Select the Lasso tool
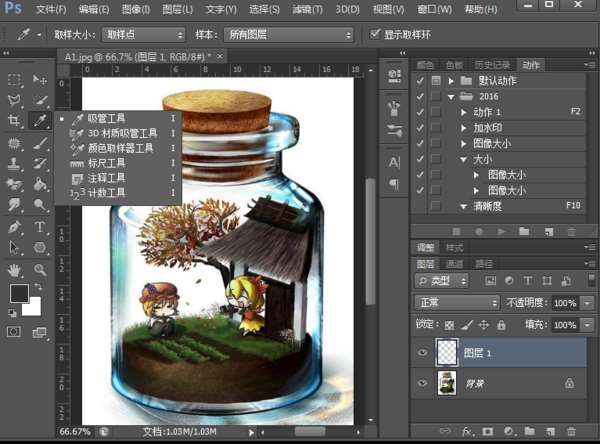Screen dimensions: 600x444 14,100
